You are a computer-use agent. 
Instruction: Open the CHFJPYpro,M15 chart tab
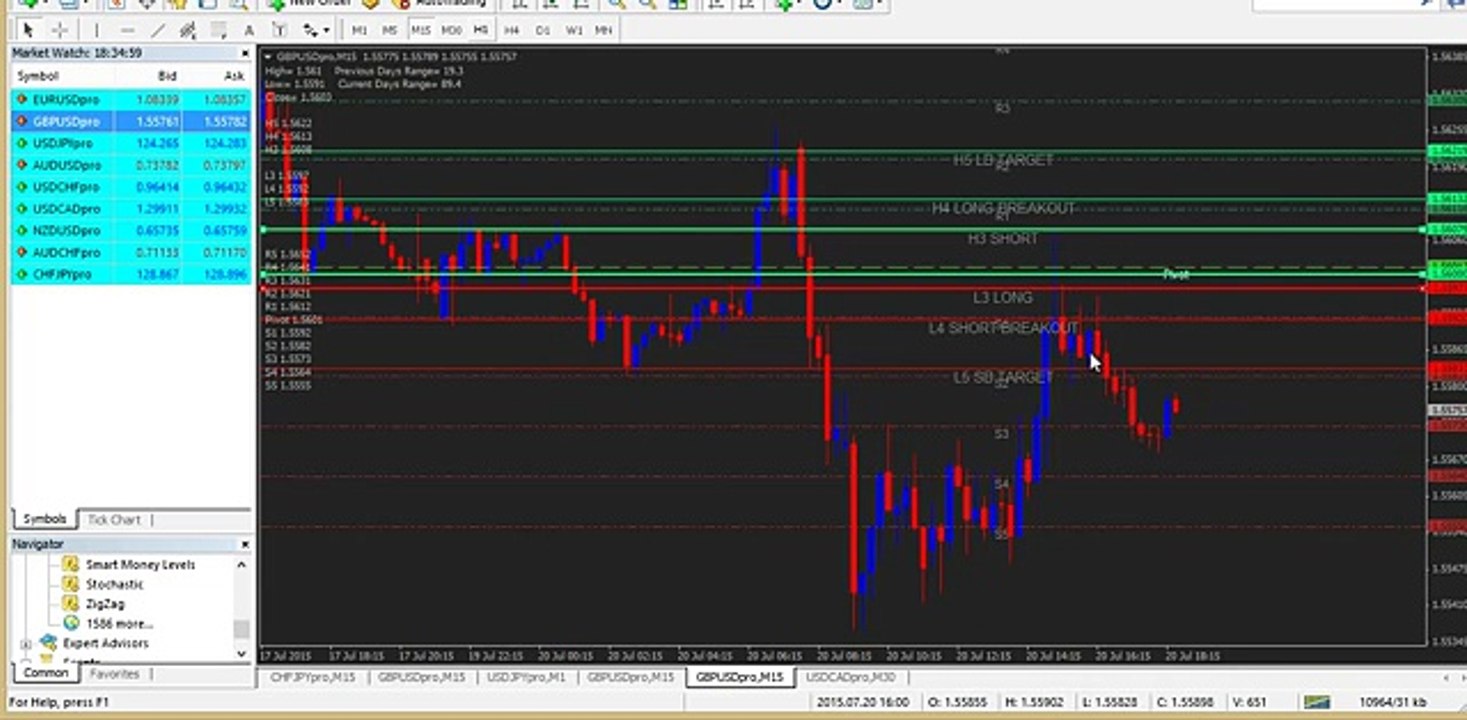(314, 677)
